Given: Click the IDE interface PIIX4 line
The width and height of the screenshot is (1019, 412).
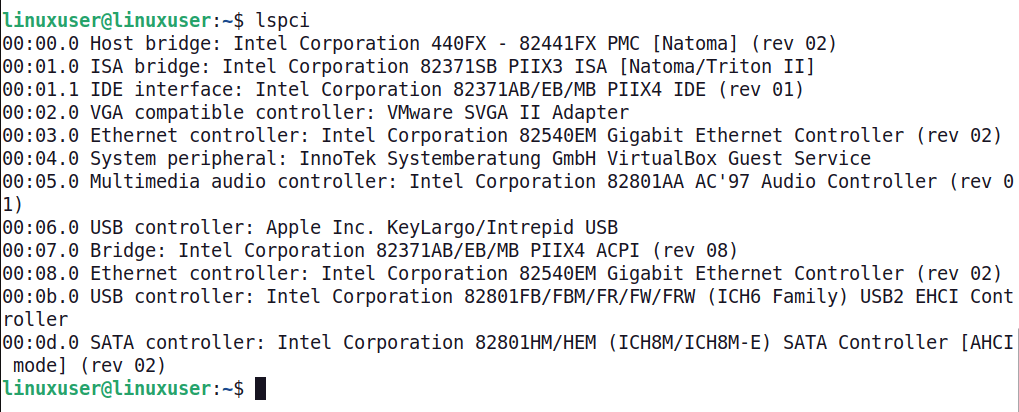Looking at the screenshot, I should pos(402,89).
